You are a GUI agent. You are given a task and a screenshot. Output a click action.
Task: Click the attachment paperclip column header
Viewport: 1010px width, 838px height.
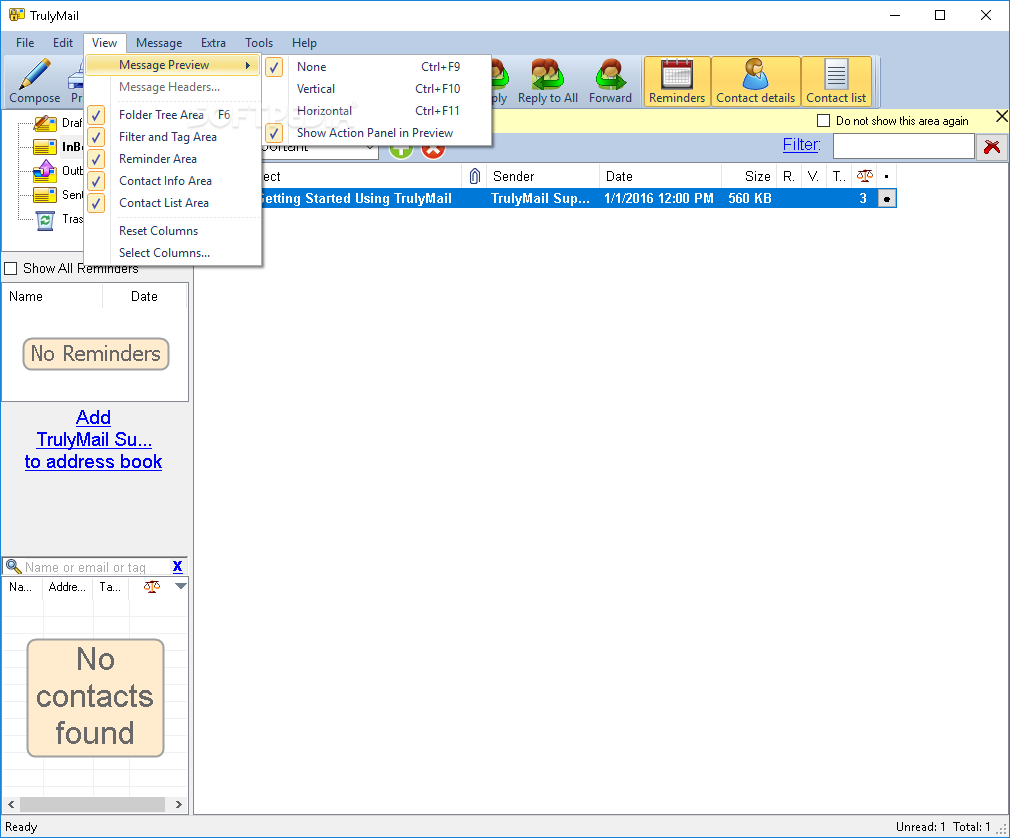(x=475, y=176)
